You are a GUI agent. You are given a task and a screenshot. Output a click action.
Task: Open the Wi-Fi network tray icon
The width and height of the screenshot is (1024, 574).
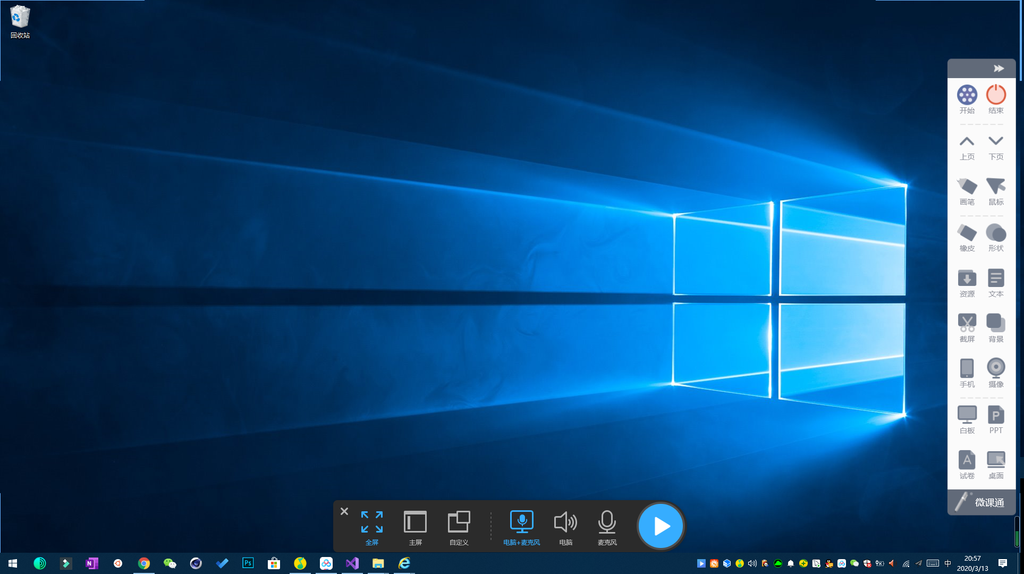(x=906, y=564)
